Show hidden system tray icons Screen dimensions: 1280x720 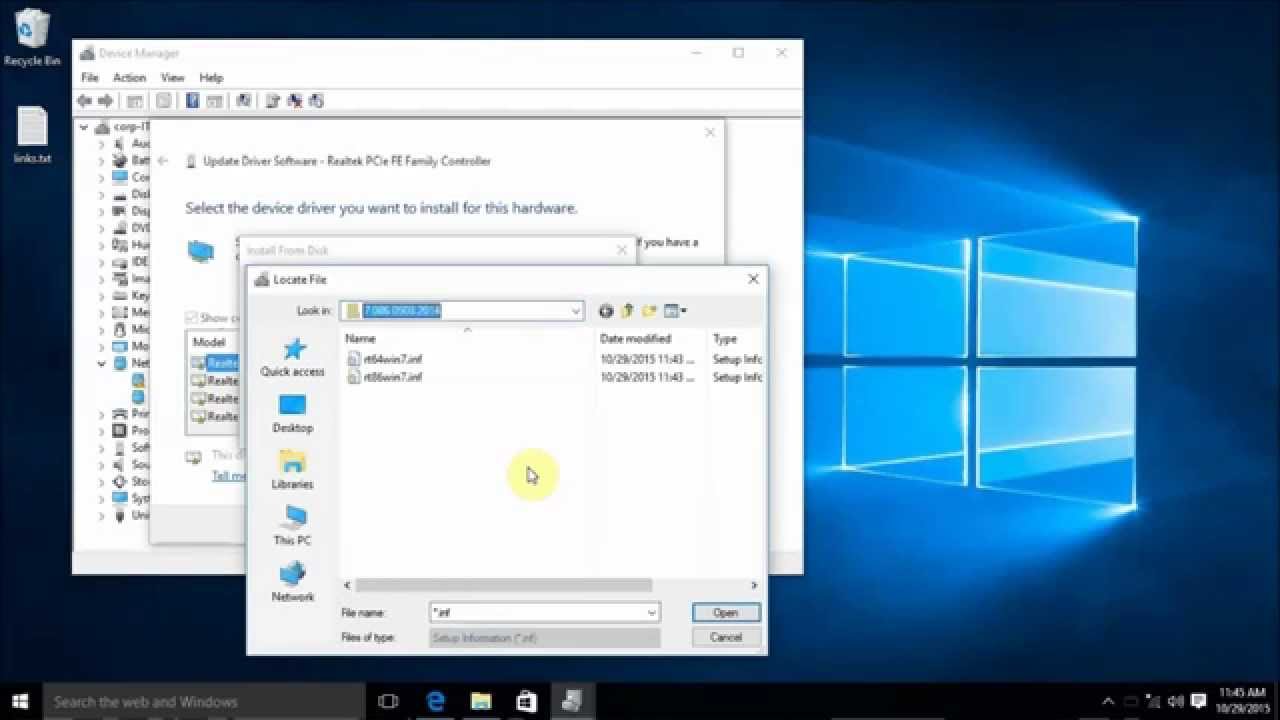coord(1108,701)
